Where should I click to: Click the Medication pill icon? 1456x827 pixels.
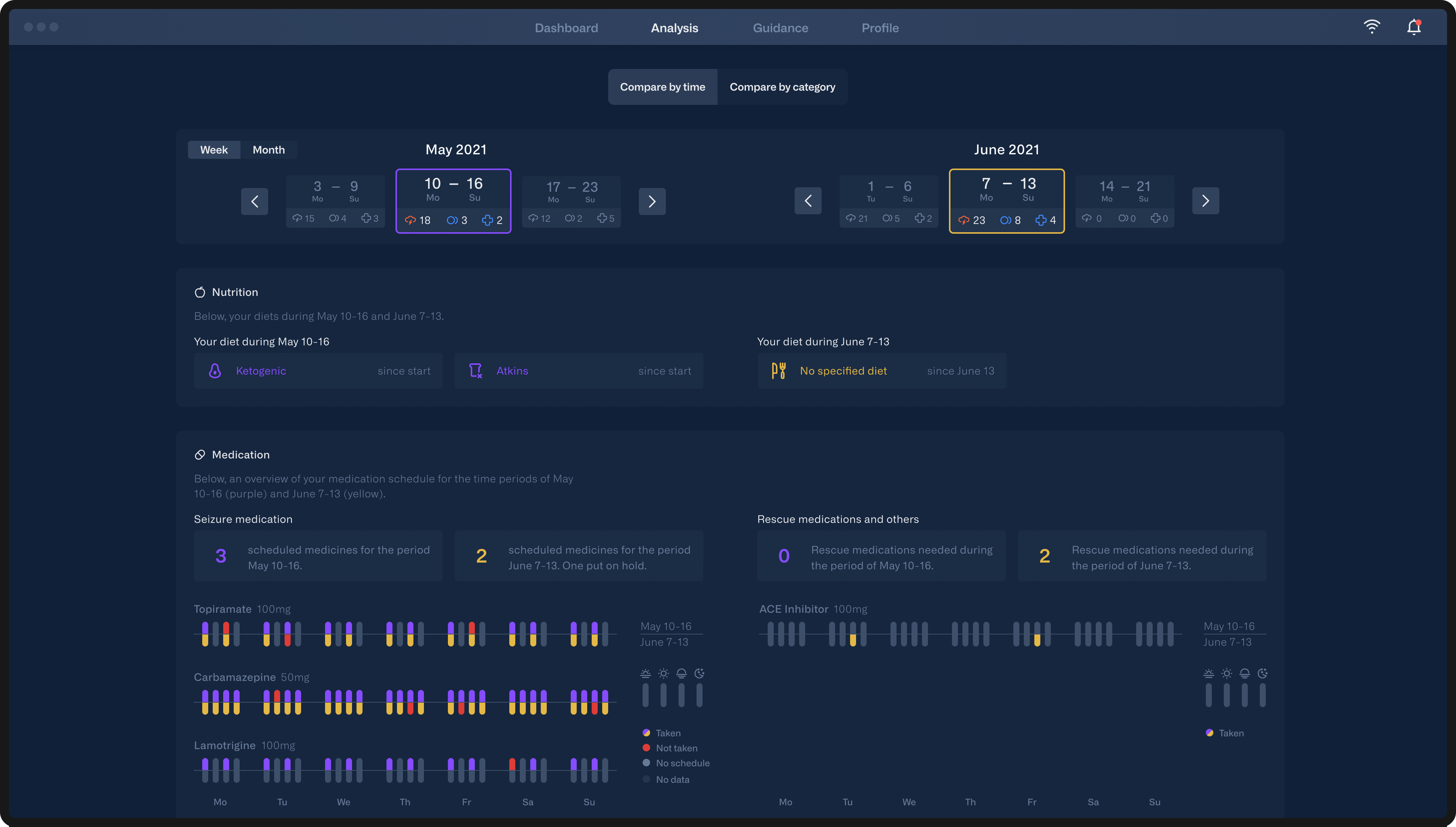pos(200,454)
